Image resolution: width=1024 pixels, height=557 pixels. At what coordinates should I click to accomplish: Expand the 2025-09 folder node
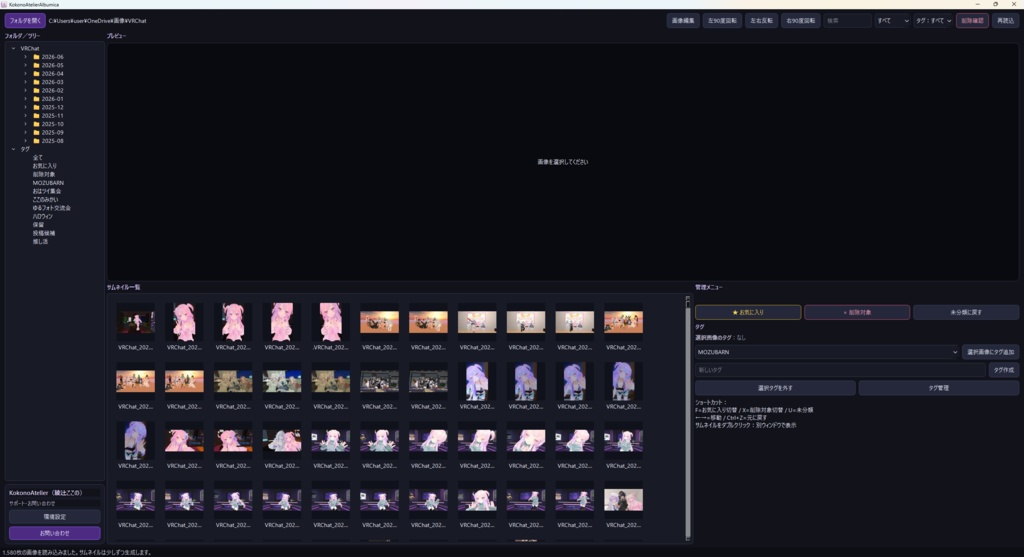25,133
